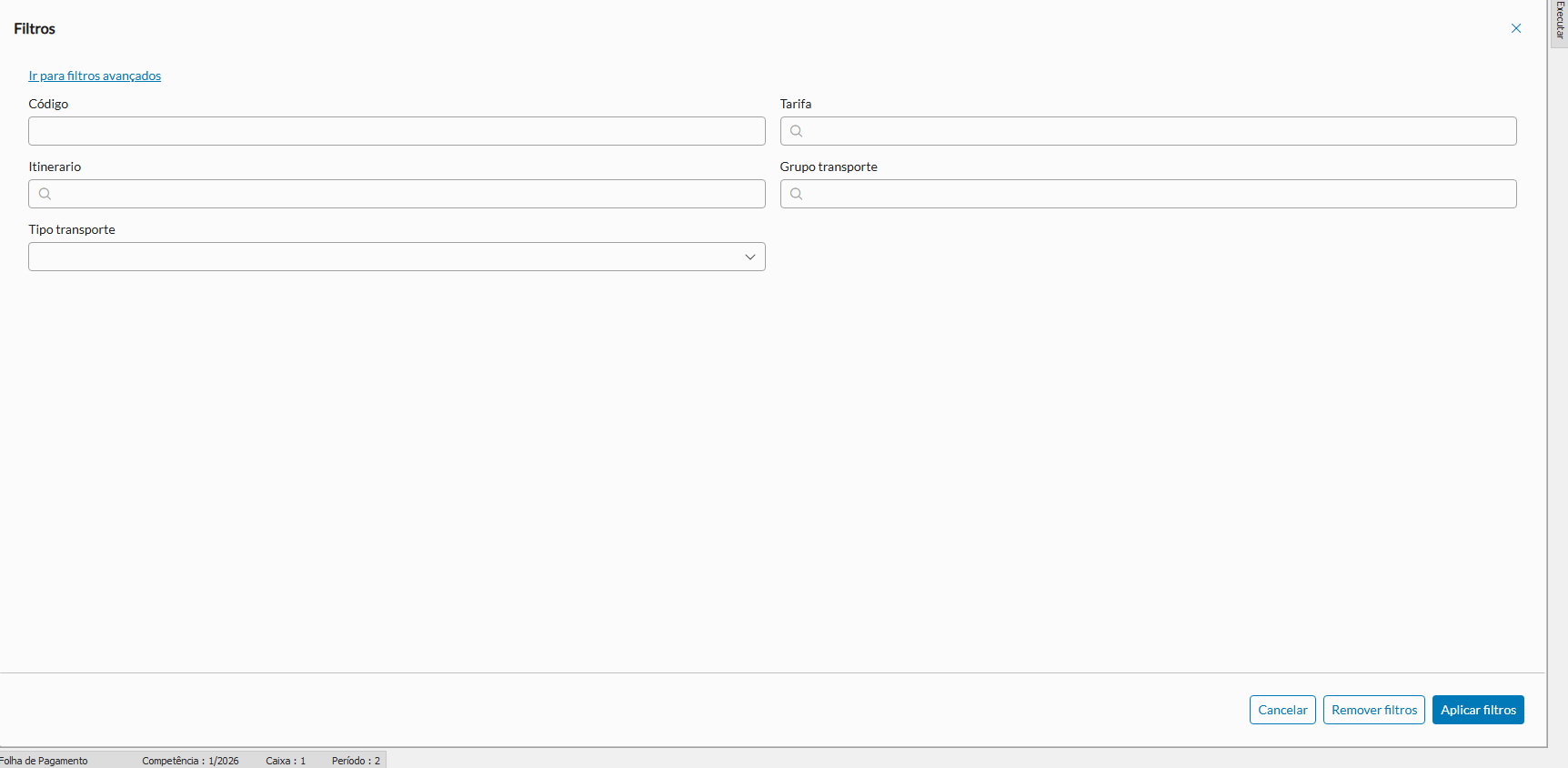Click inside the Tarifa search input
The width and height of the screenshot is (1568, 768).
[1155, 131]
